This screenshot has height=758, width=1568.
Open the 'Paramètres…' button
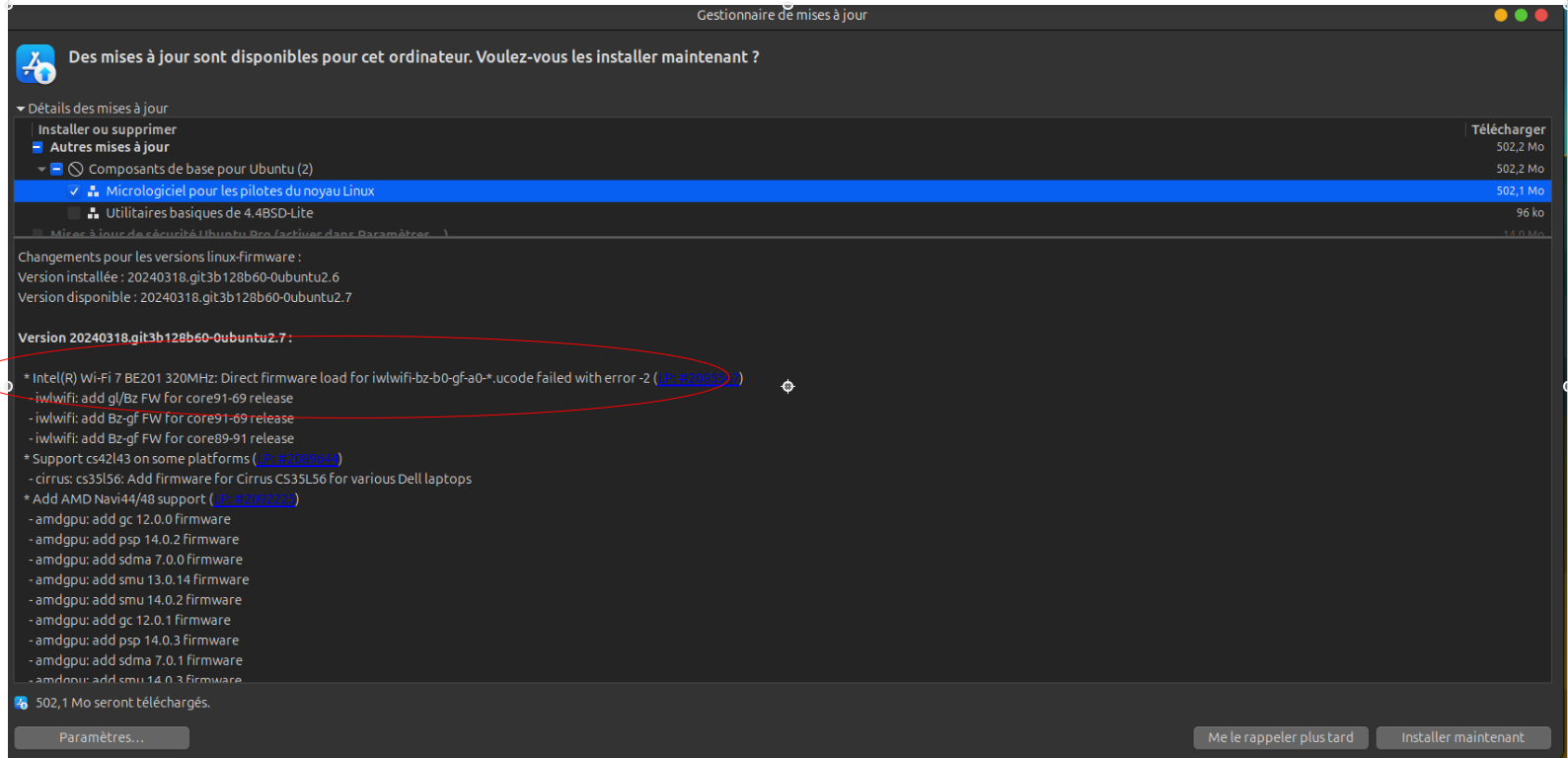click(102, 737)
